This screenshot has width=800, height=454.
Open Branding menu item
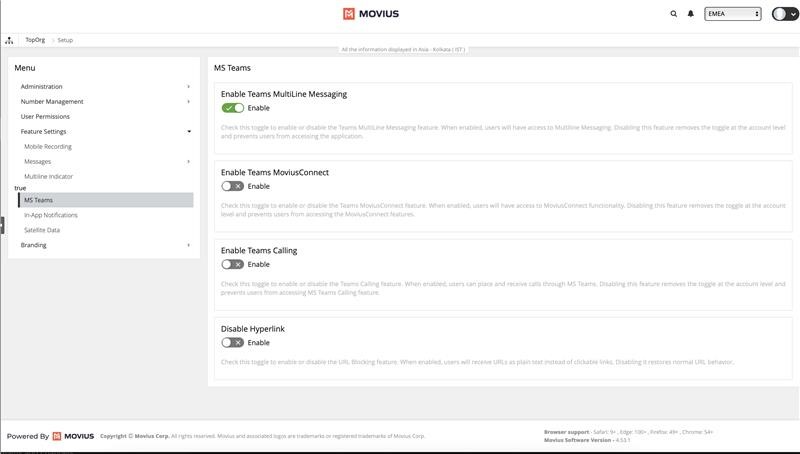tap(33, 245)
